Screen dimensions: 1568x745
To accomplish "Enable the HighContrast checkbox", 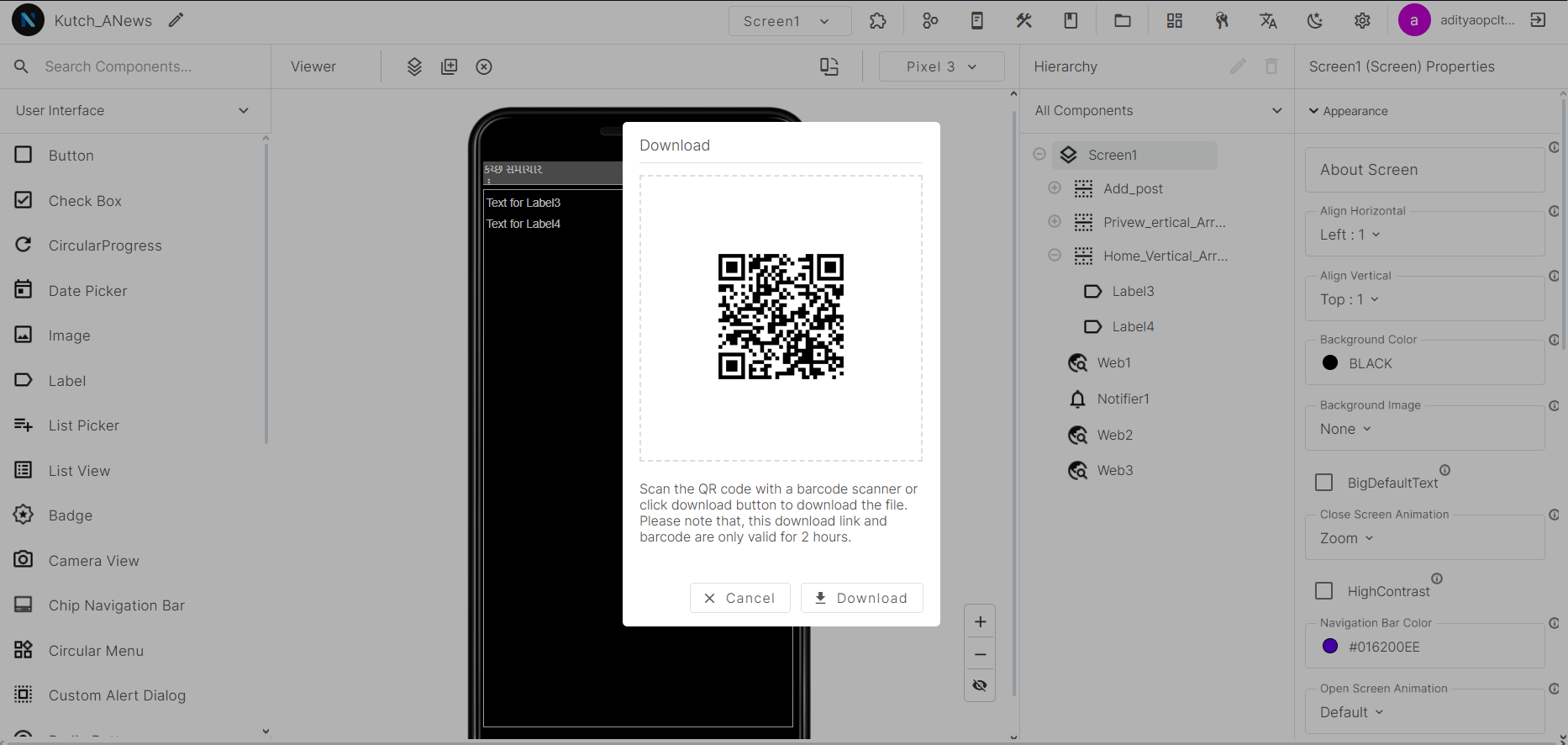I will point(1324,591).
